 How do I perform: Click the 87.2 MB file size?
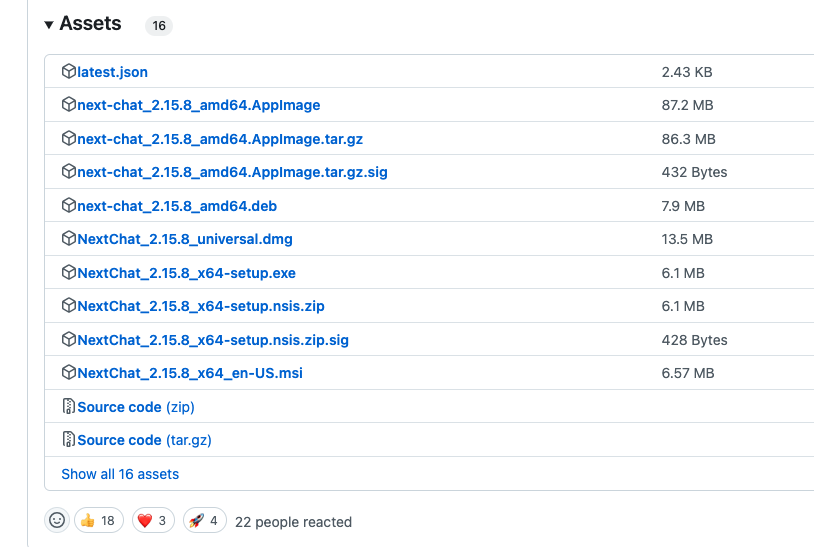(687, 105)
